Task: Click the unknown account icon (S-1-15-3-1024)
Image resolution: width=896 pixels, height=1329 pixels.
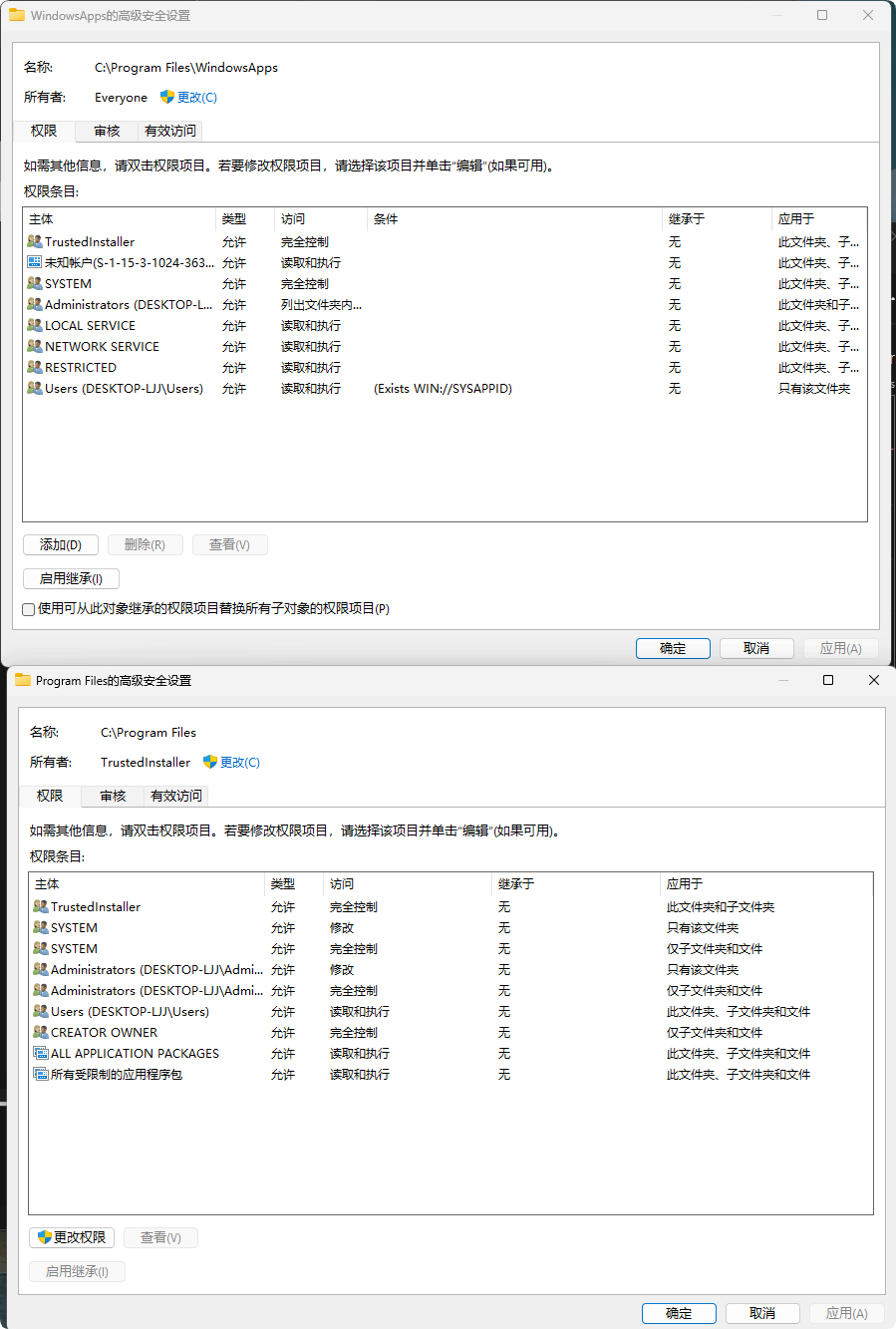Action: point(35,262)
